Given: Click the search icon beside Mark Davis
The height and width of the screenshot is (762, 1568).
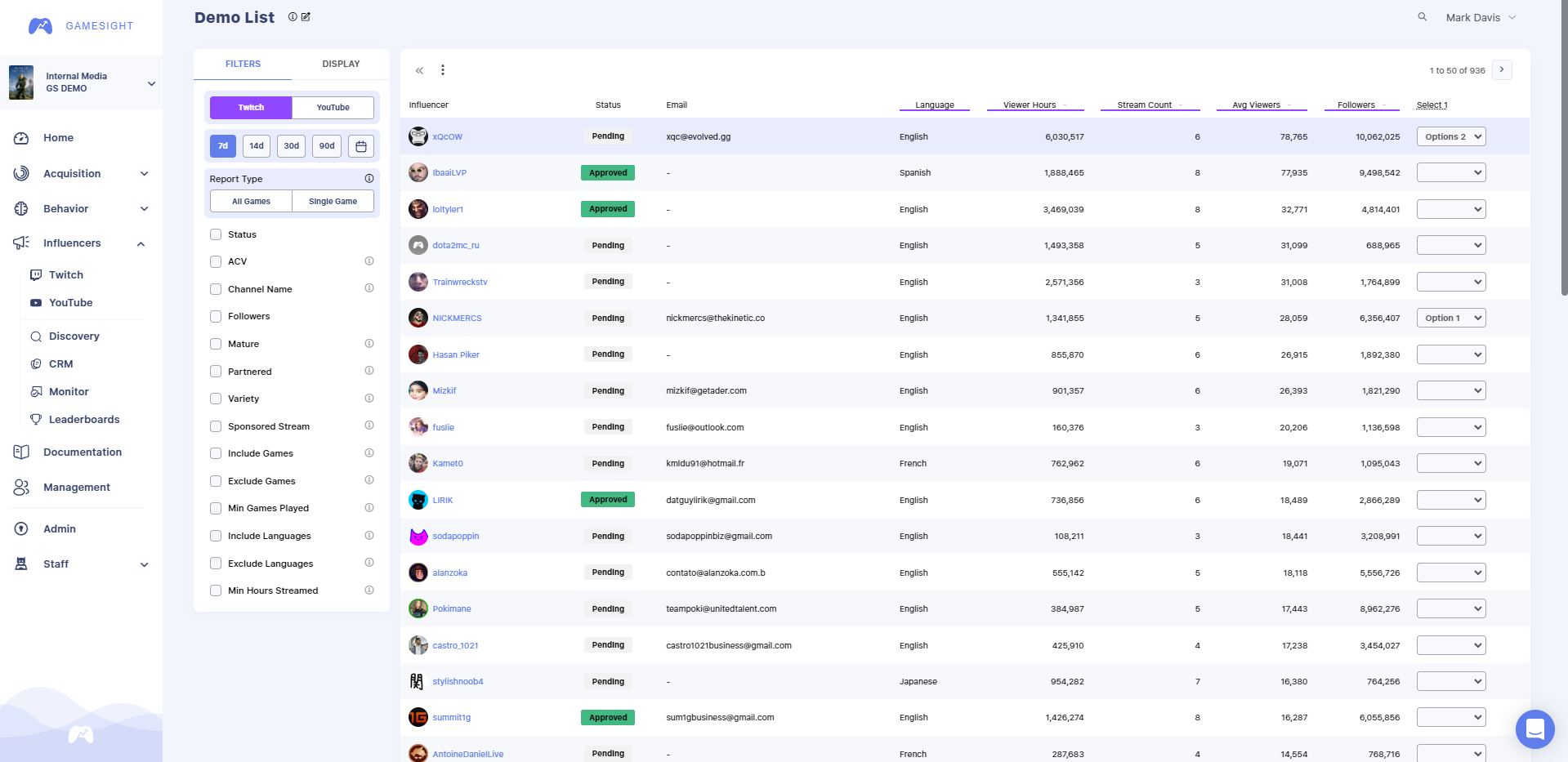Looking at the screenshot, I should 1423,17.
